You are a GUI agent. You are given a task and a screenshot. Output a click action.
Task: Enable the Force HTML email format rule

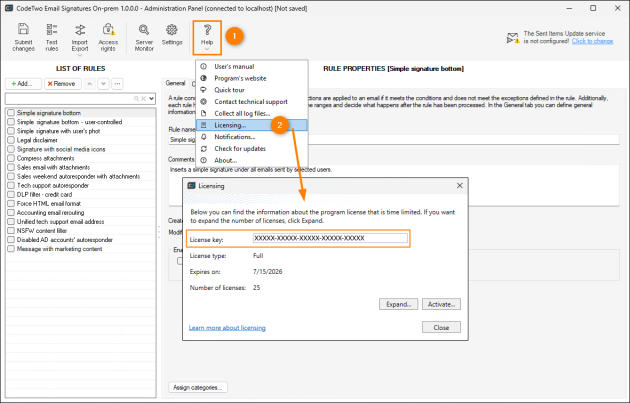click(11, 203)
